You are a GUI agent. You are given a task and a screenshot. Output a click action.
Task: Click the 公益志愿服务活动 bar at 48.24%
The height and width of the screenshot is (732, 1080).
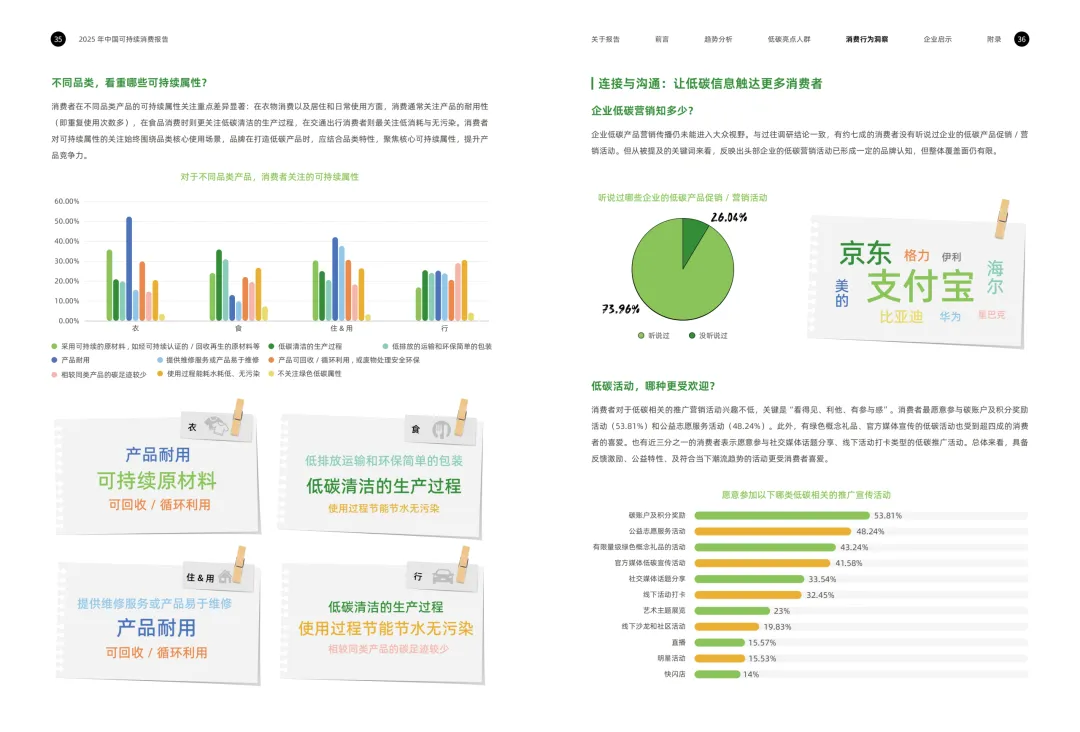(773, 531)
